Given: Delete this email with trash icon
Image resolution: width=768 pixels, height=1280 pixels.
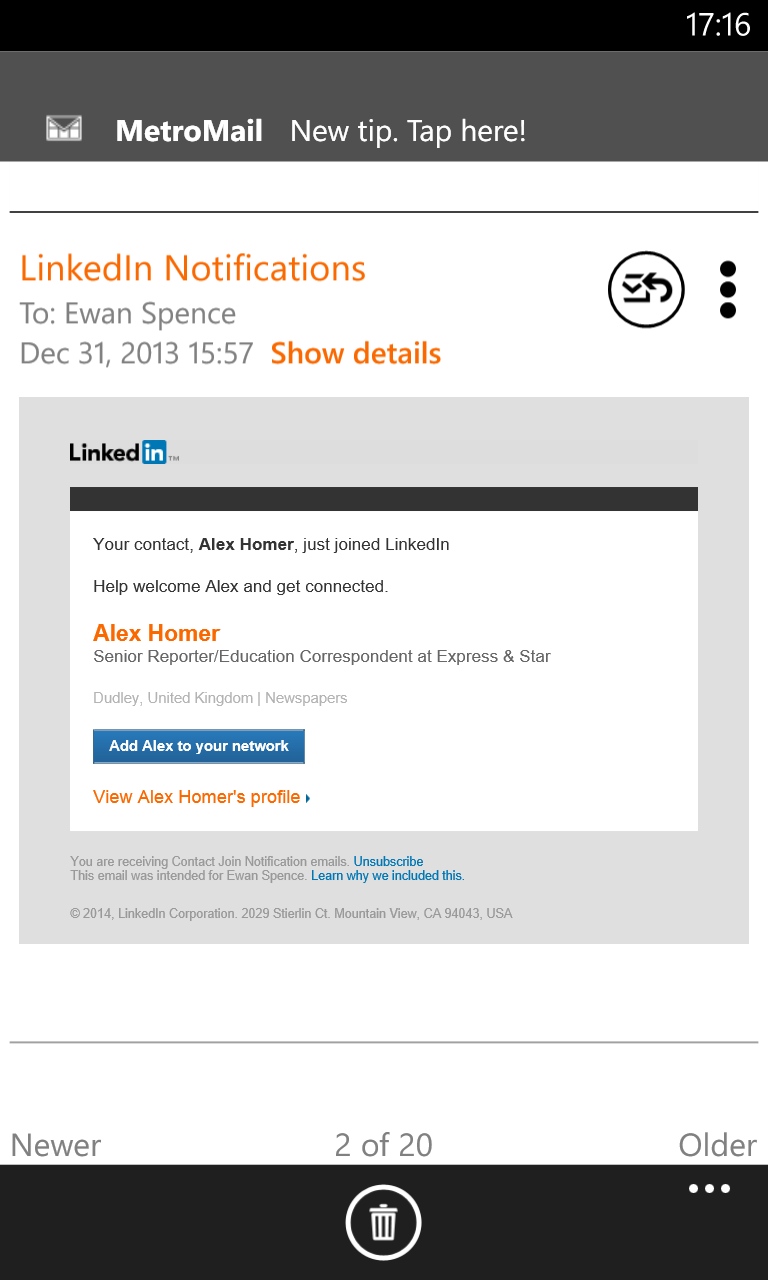Looking at the screenshot, I should click(x=384, y=1222).
